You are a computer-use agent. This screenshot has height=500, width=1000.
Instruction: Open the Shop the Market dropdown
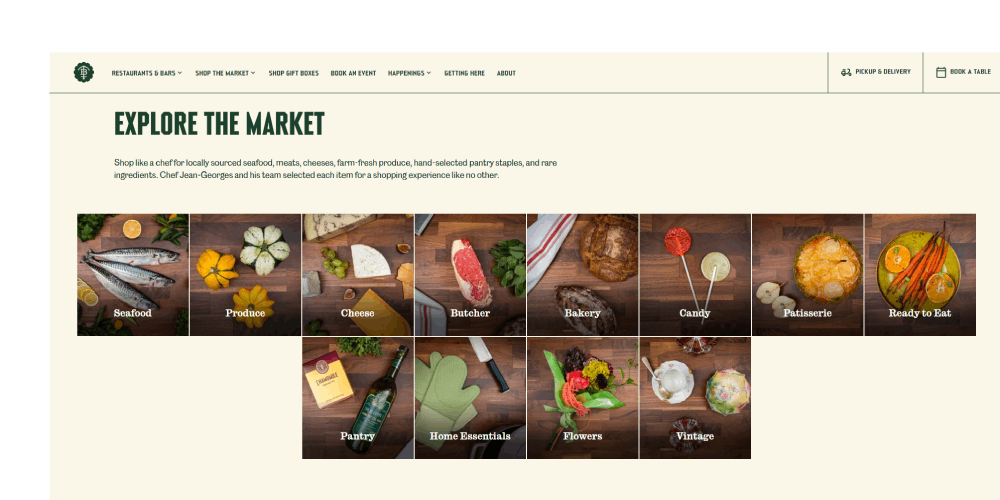[x=225, y=73]
